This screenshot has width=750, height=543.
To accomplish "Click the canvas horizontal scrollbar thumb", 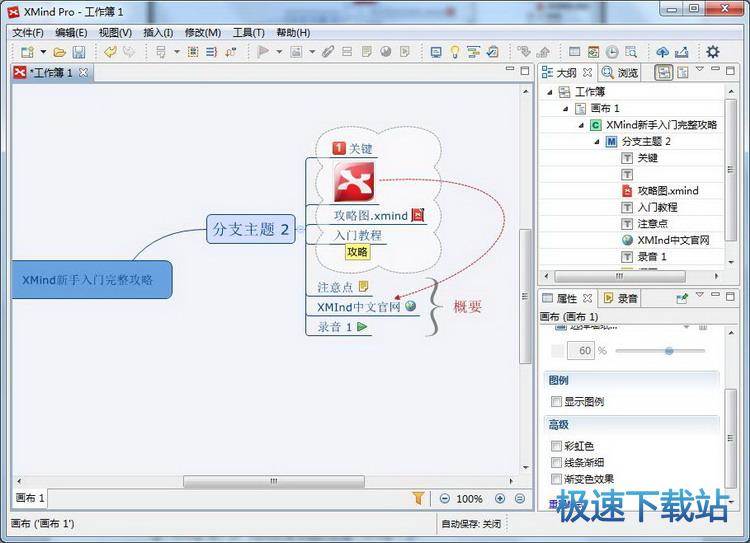I will pyautogui.click(x=274, y=481).
